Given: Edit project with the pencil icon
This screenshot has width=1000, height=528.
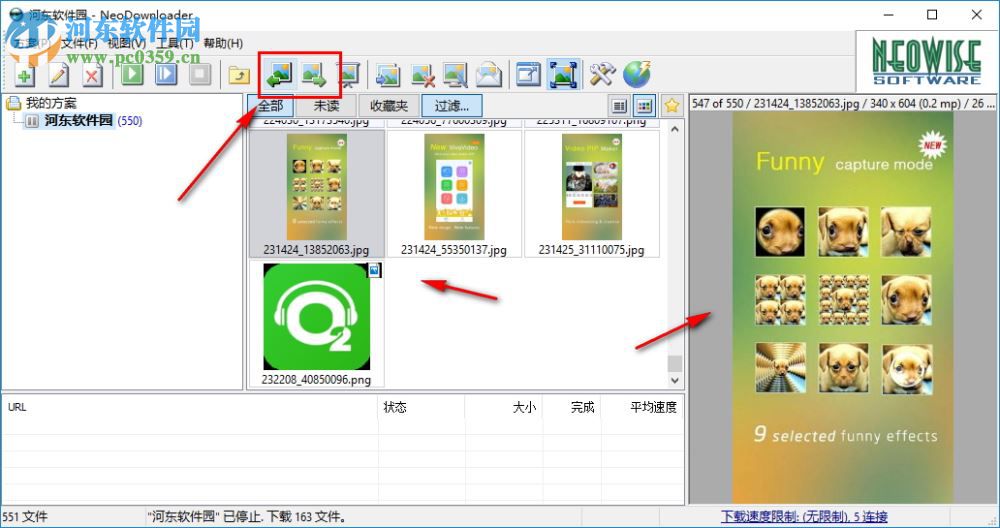Looking at the screenshot, I should pyautogui.click(x=59, y=75).
